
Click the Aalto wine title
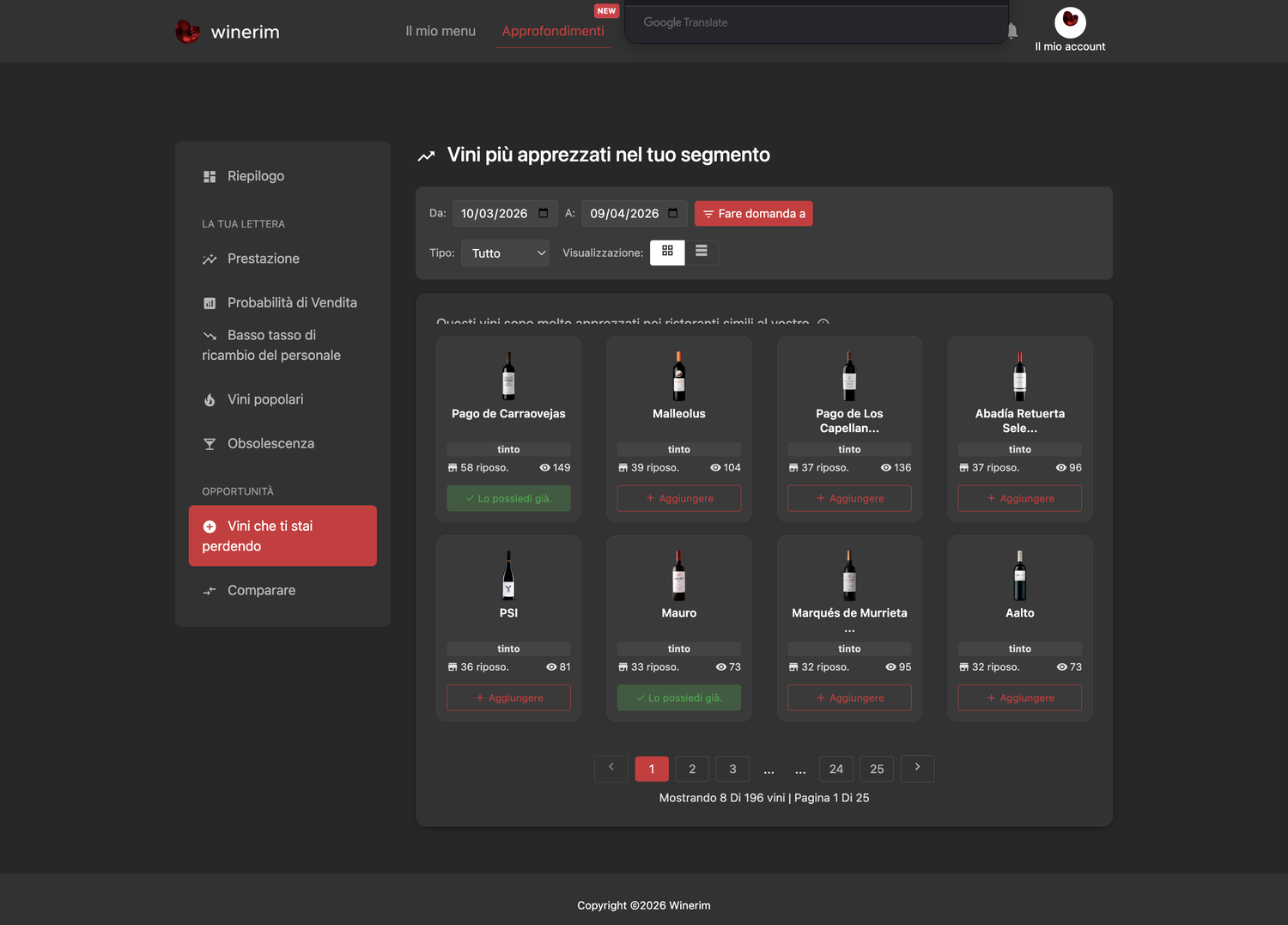(1020, 613)
